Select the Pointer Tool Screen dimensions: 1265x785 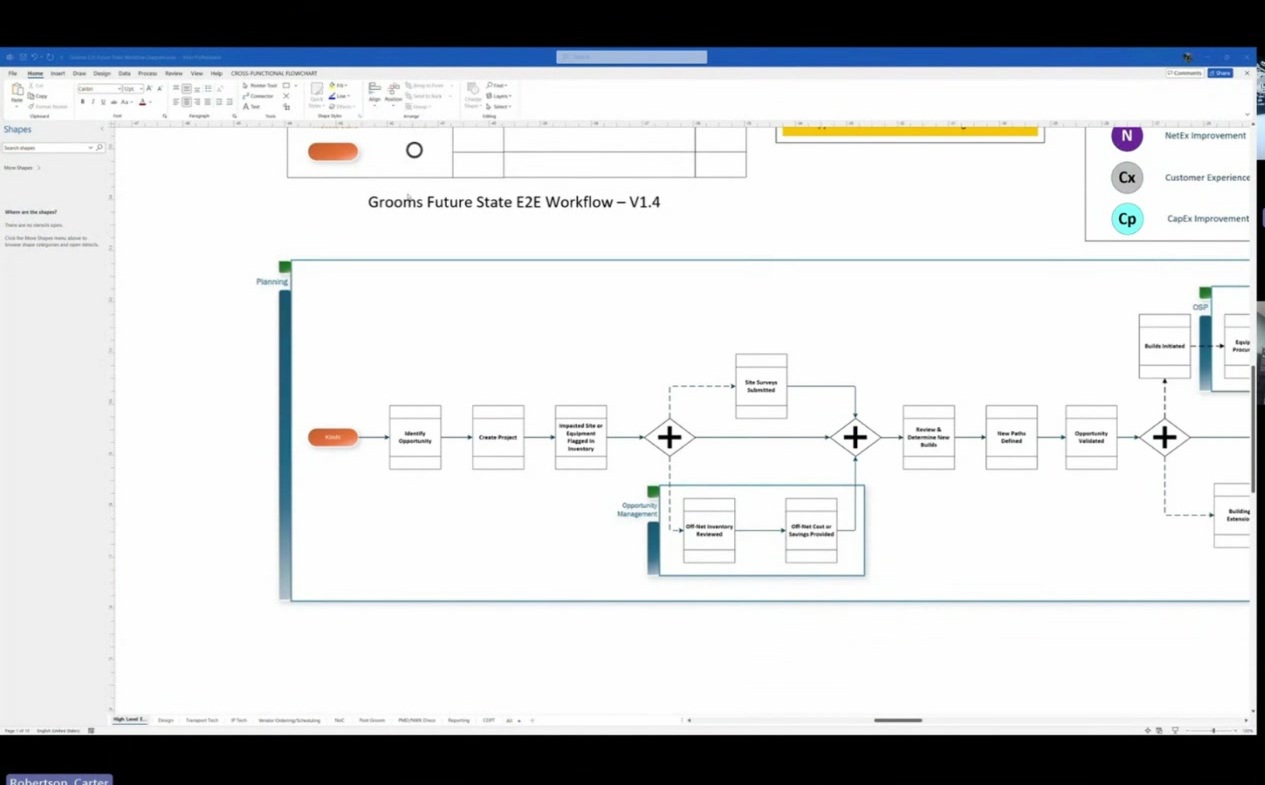[261, 86]
